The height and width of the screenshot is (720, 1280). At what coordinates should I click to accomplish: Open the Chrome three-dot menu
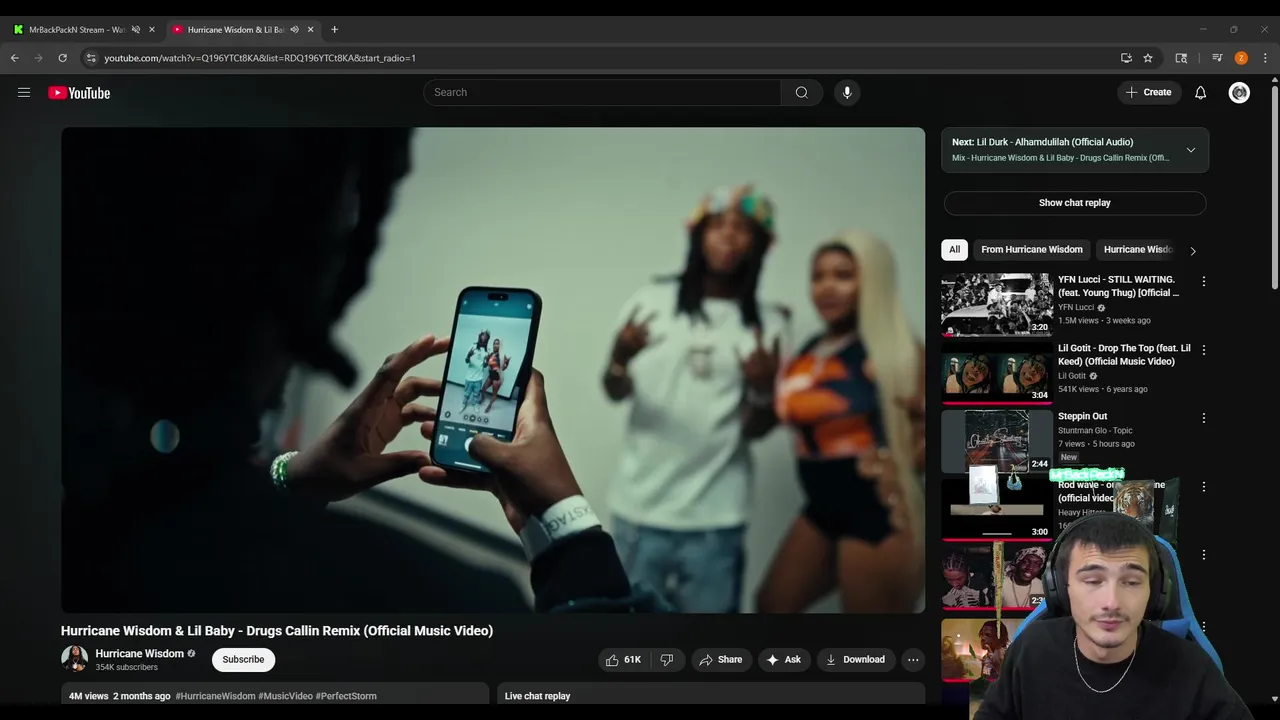(x=1265, y=58)
